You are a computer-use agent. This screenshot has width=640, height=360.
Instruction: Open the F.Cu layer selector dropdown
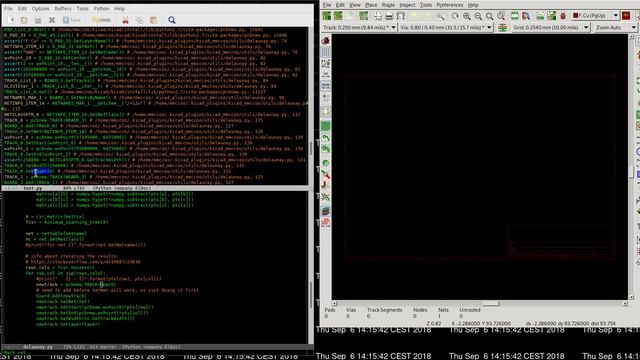coord(595,16)
